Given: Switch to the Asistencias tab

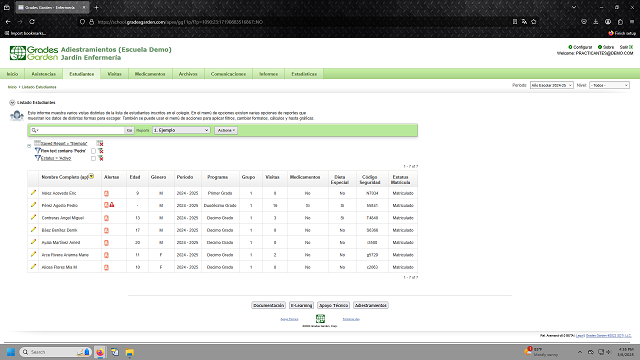Looking at the screenshot, I should pyautogui.click(x=44, y=74).
